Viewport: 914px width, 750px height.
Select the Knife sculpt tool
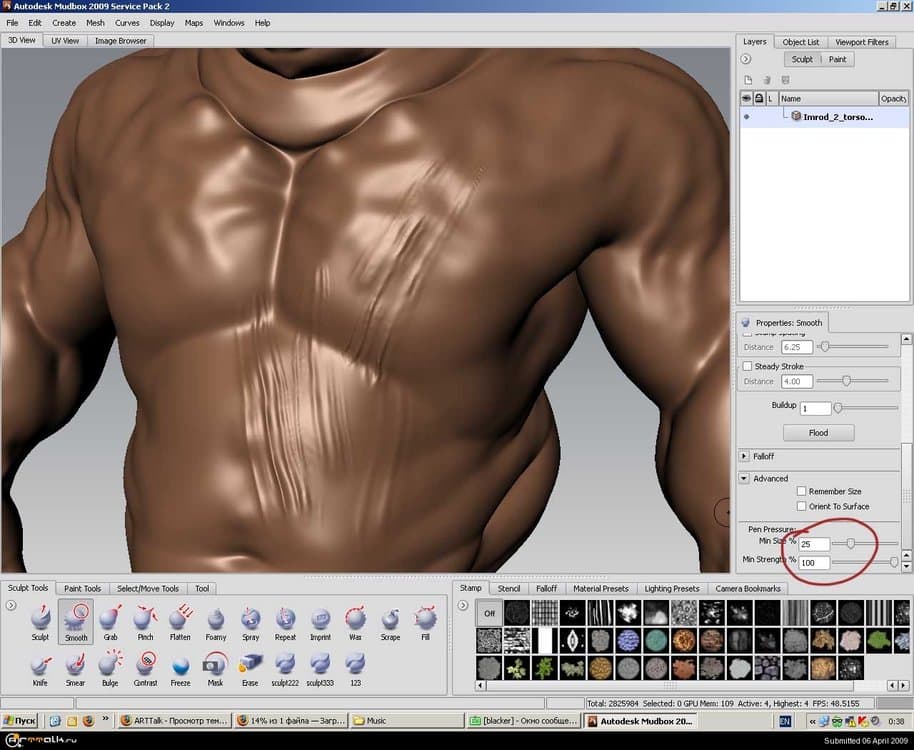pyautogui.click(x=40, y=665)
